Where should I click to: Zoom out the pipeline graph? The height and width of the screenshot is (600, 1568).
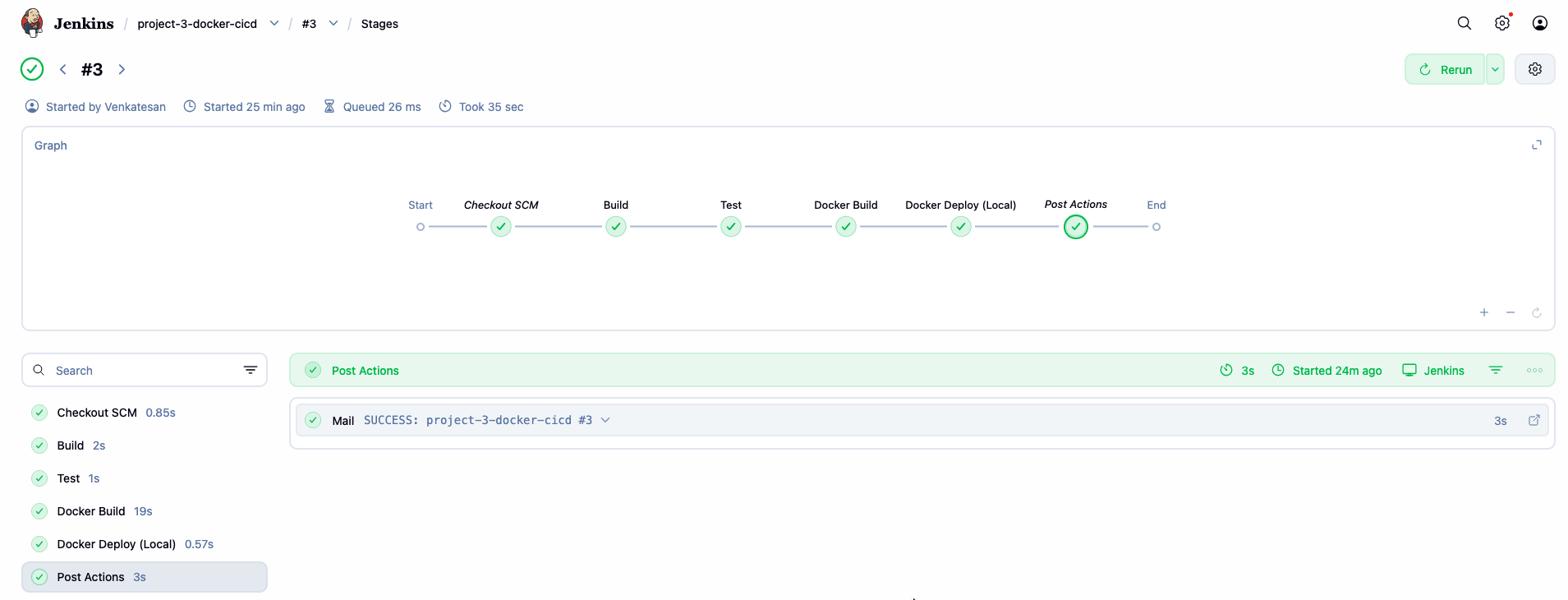coord(1511,313)
